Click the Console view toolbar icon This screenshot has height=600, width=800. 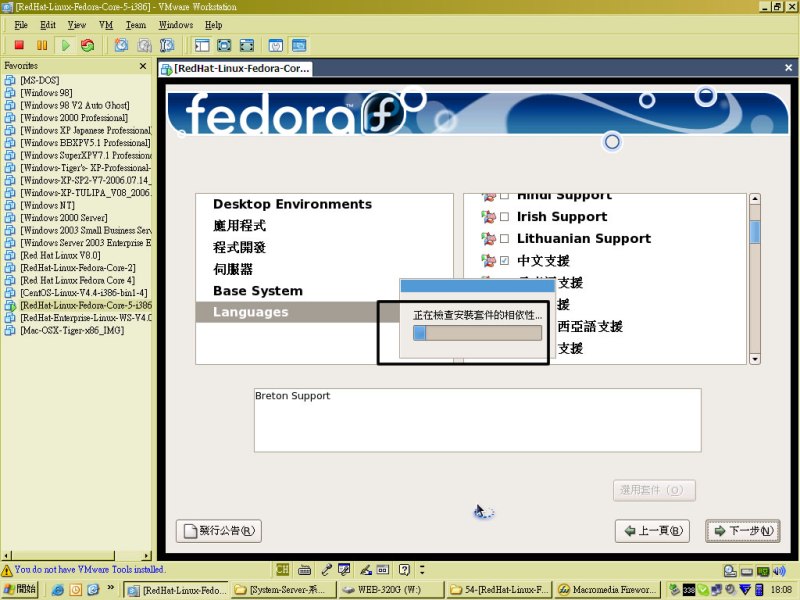point(299,45)
